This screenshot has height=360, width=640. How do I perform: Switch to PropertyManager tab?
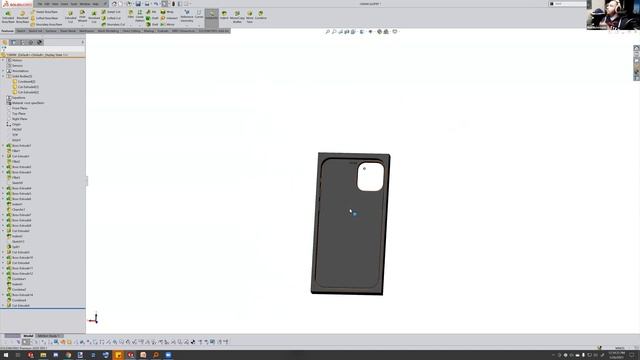13,42
